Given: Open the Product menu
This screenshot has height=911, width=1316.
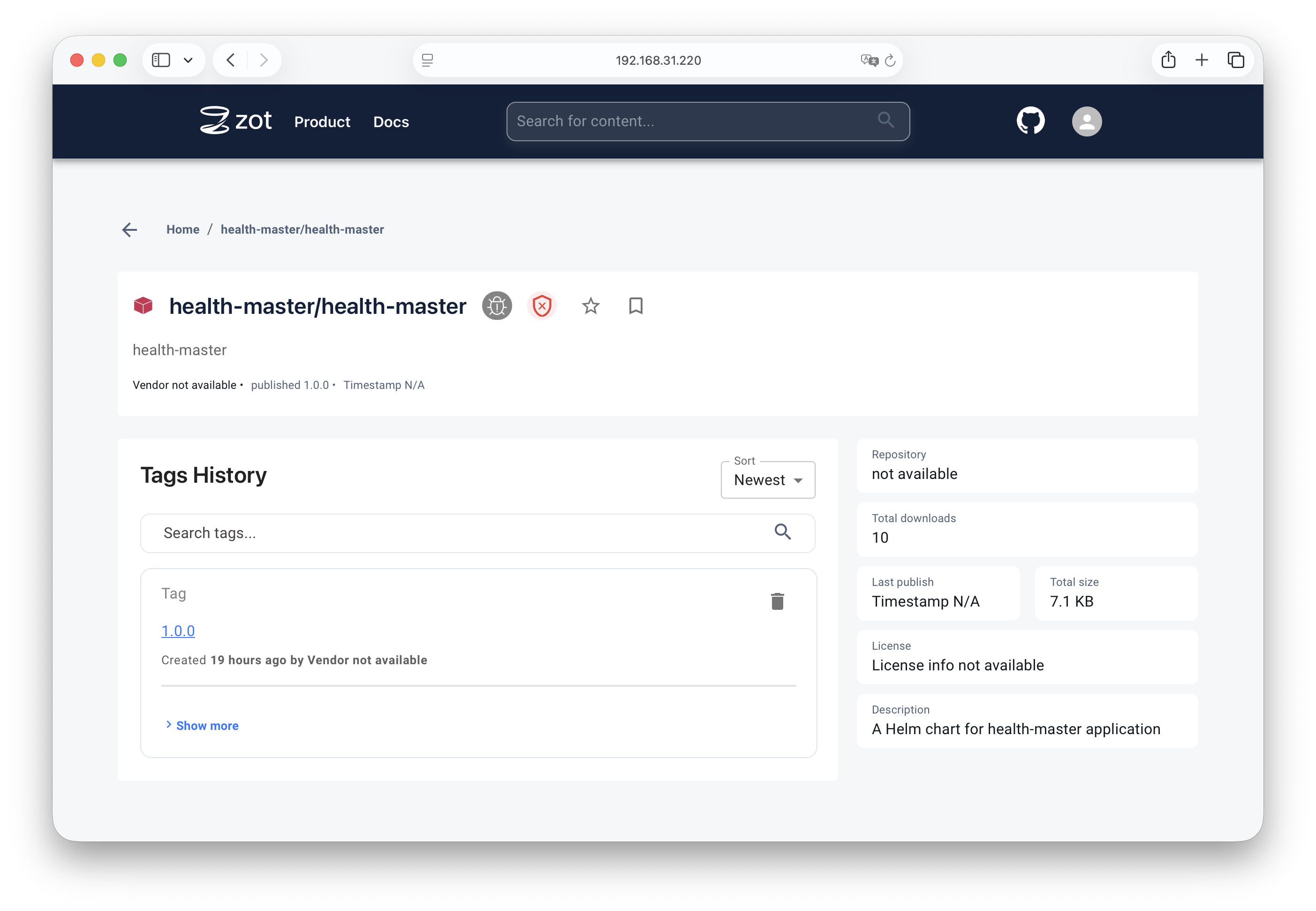Looking at the screenshot, I should (x=322, y=121).
